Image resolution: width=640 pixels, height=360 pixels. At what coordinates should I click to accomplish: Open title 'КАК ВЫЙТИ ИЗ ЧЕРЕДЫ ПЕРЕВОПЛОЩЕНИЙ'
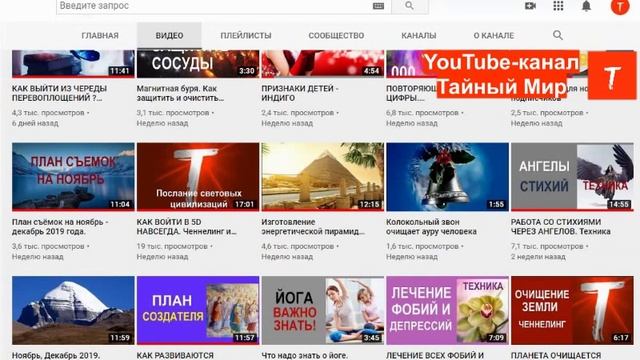[x=60, y=93]
